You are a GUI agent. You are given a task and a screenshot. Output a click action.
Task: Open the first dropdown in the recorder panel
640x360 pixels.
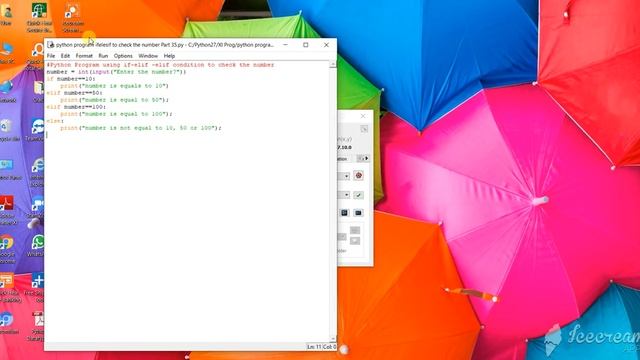346,176
